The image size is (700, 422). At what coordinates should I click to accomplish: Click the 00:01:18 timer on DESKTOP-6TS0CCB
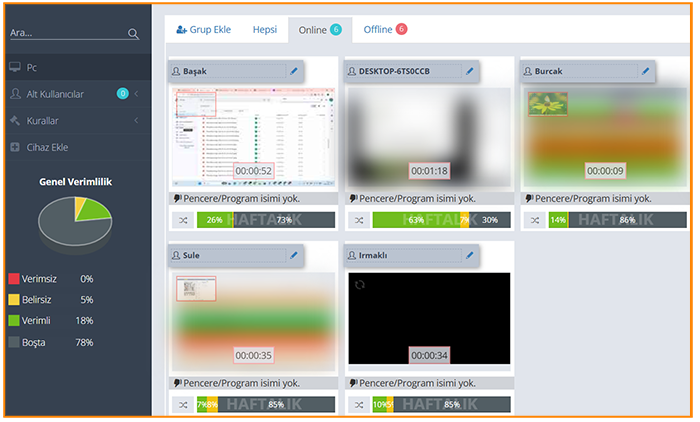429,171
